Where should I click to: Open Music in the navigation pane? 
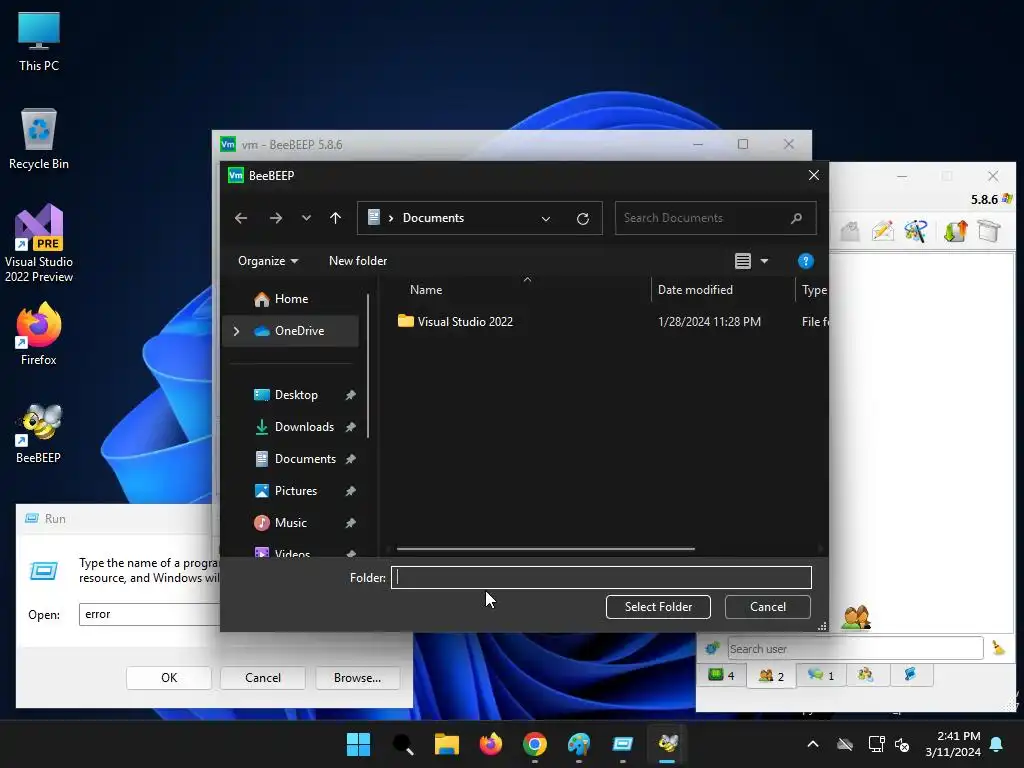coord(291,523)
